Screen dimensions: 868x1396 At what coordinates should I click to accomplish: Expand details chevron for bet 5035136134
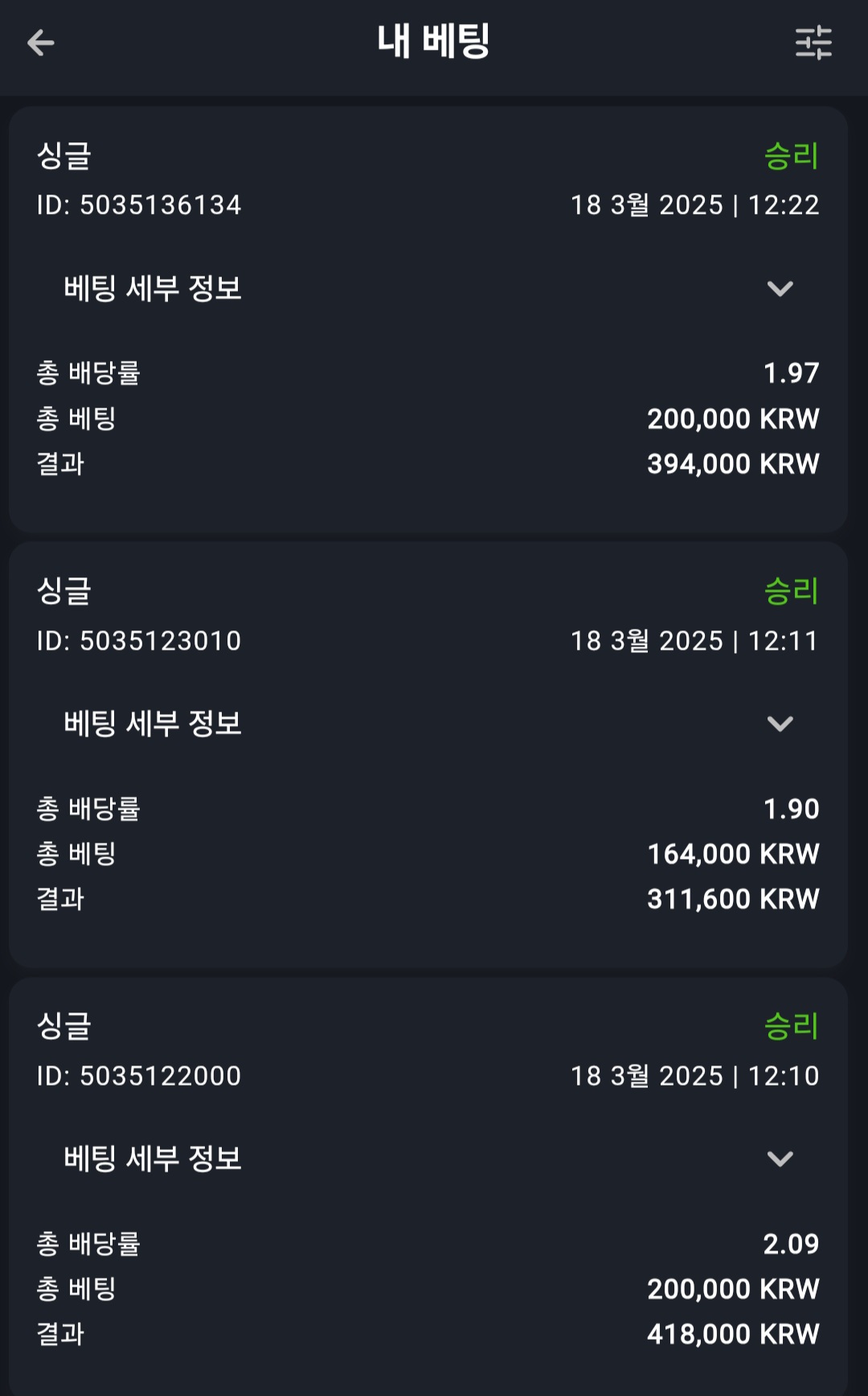(x=780, y=289)
